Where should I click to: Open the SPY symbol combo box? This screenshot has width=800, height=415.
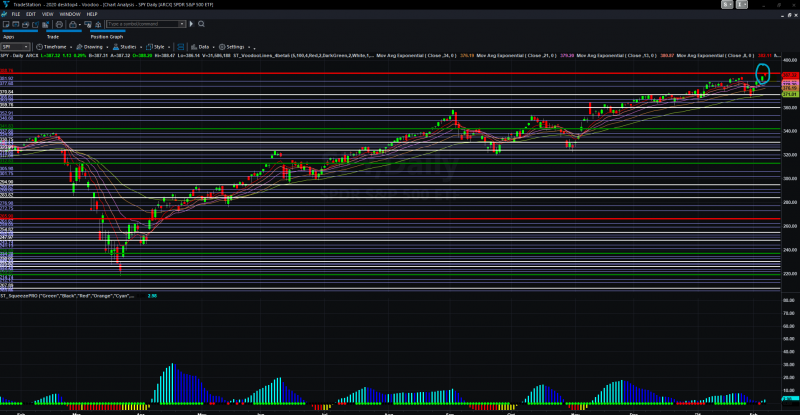coord(26,47)
